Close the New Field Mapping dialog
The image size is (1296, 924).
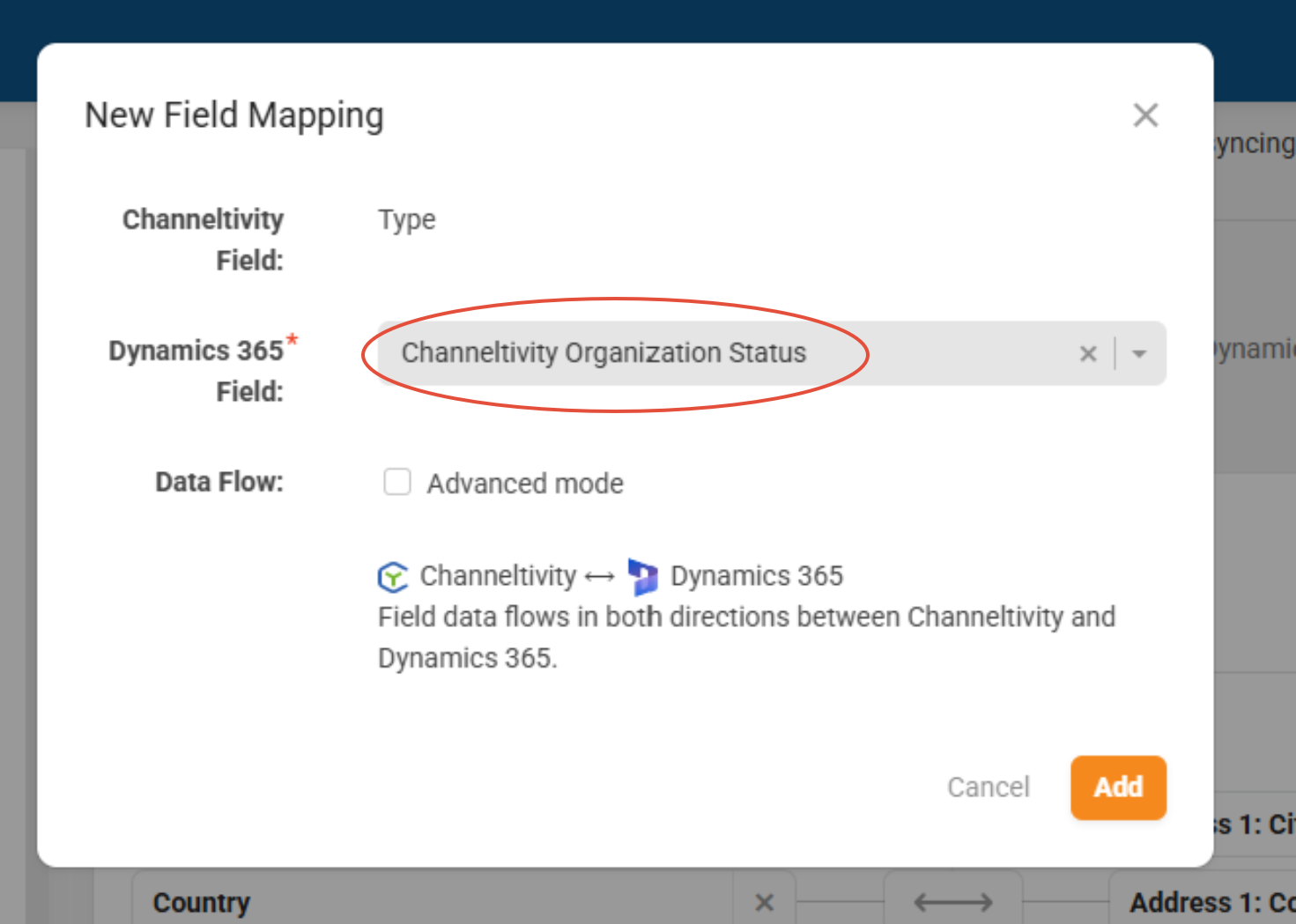pos(1145,115)
